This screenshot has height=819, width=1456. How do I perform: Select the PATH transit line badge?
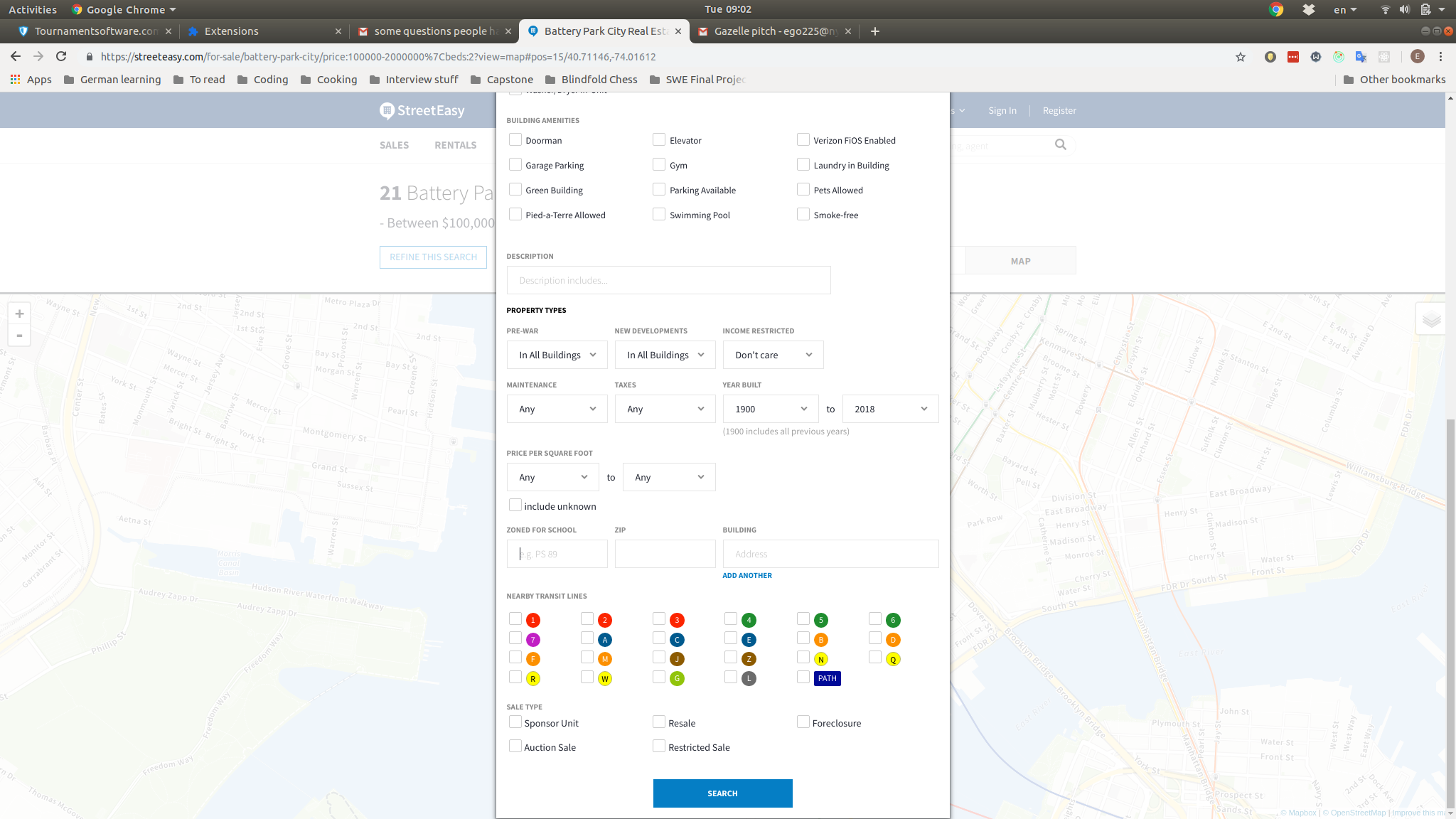pyautogui.click(x=827, y=678)
